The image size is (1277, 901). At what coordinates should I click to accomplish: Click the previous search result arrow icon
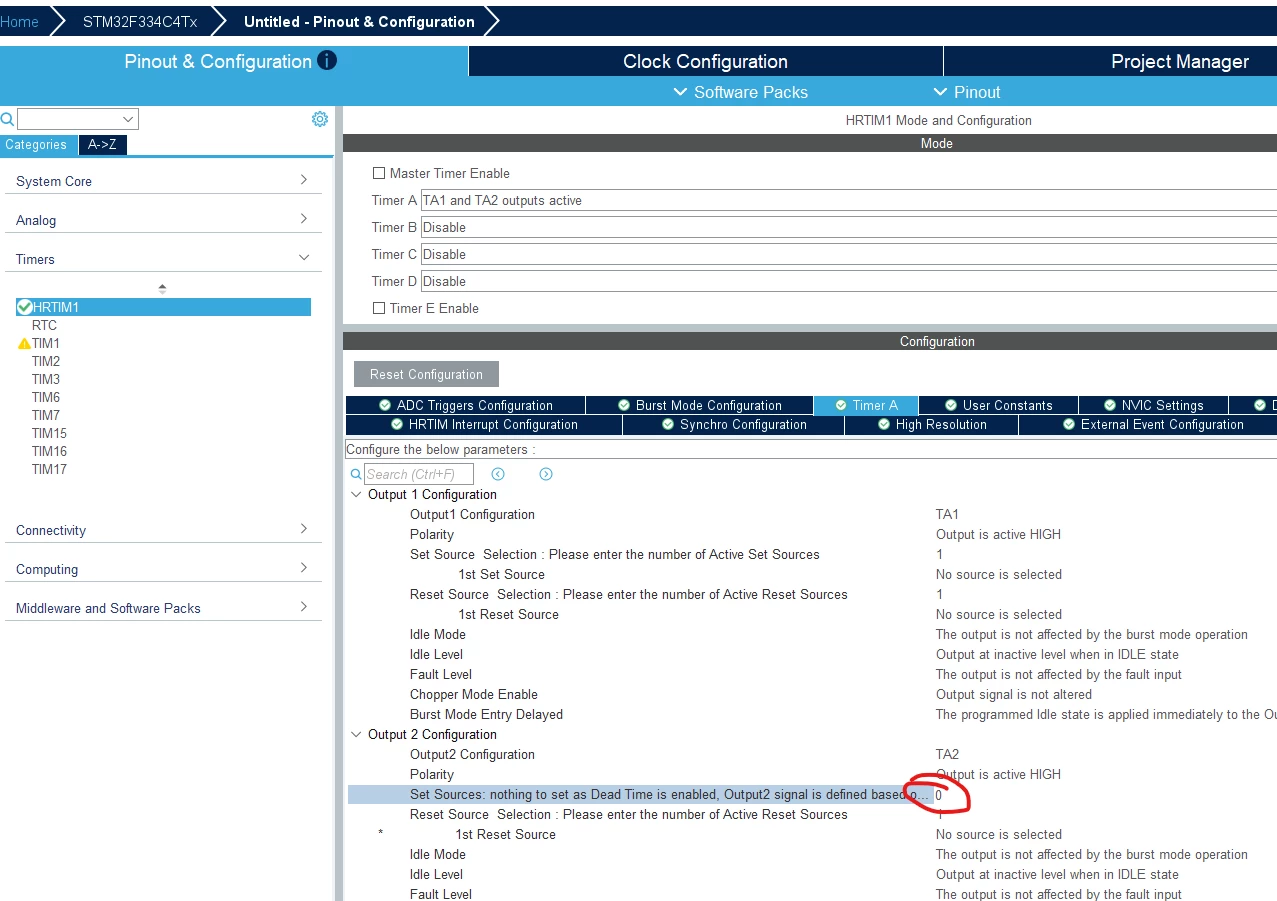point(498,474)
